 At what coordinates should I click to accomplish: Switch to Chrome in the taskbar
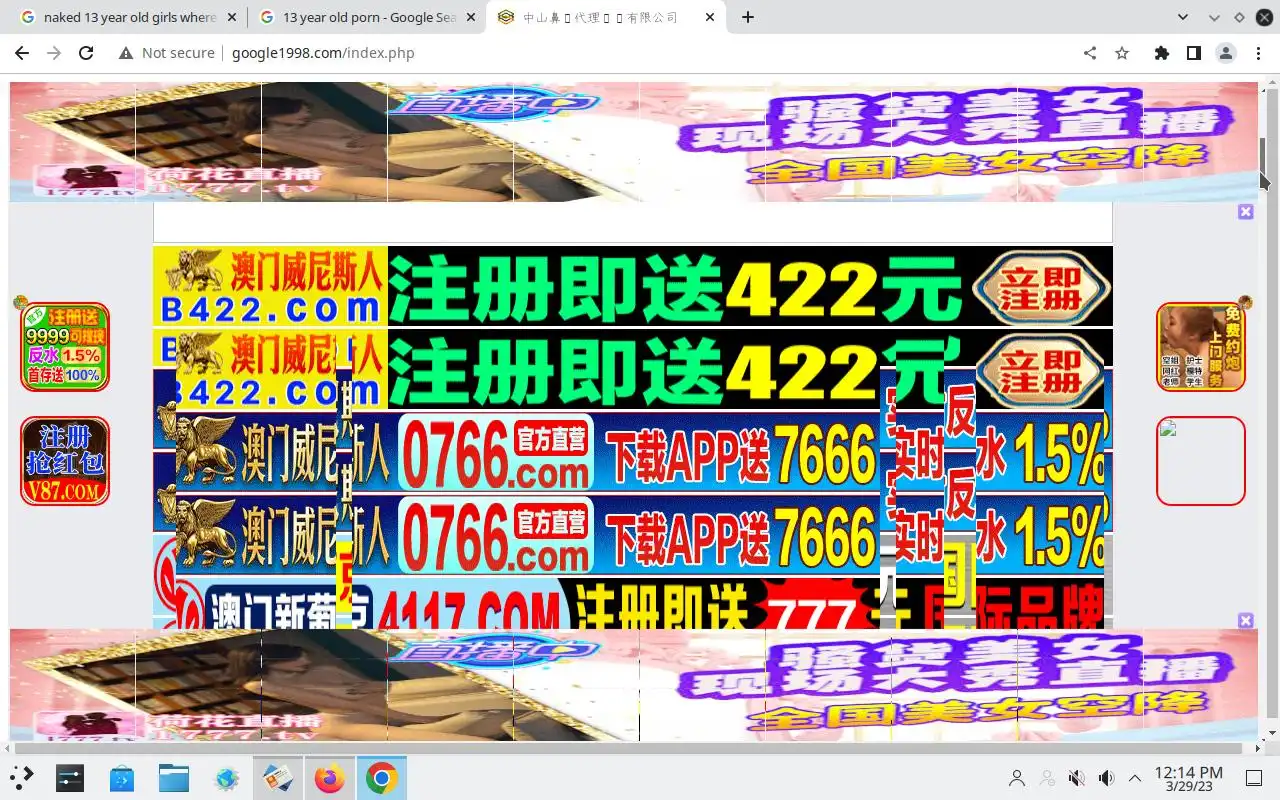pos(381,778)
